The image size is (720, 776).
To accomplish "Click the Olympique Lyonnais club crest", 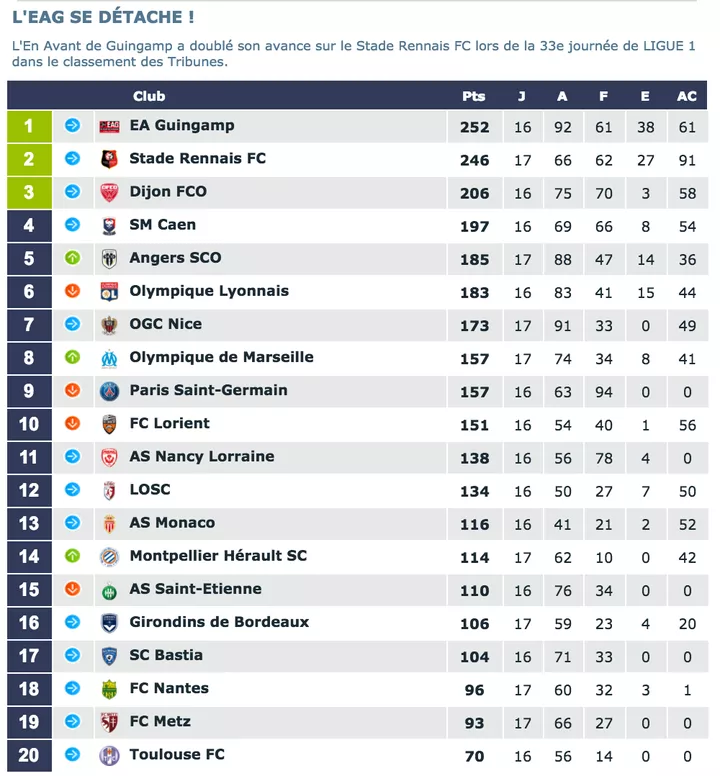I will coord(109,292).
